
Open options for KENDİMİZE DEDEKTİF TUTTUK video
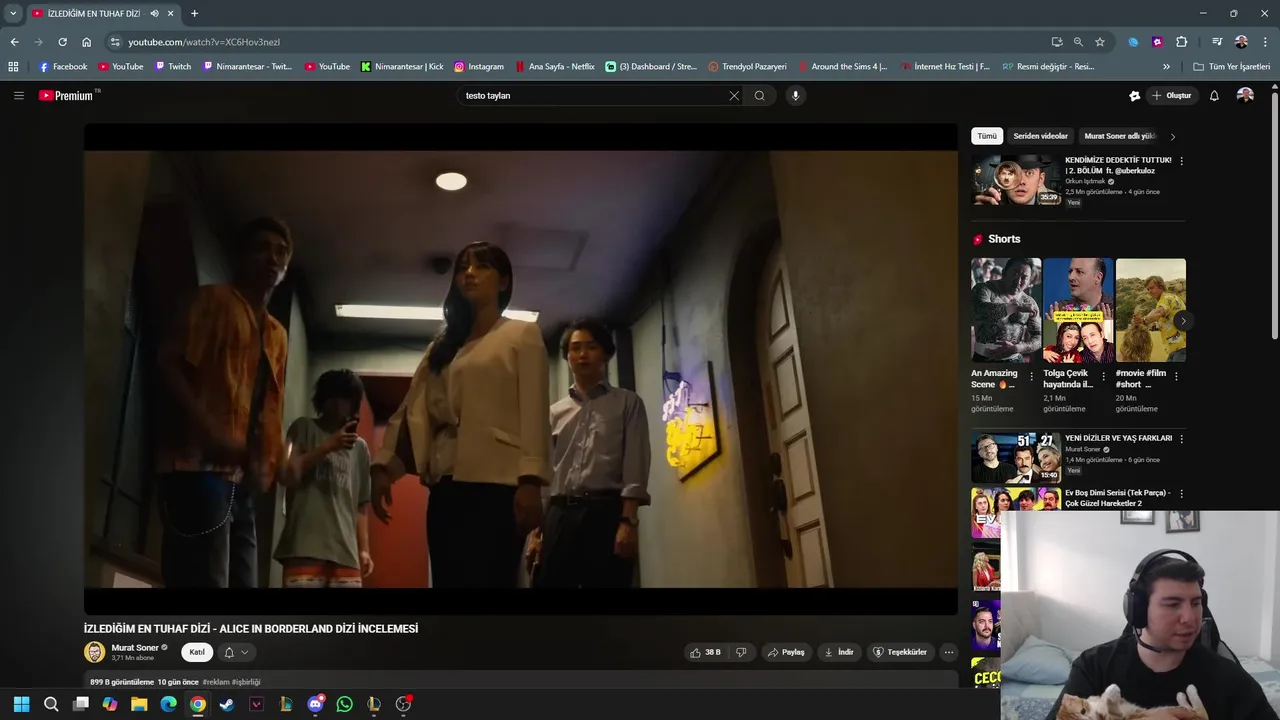(x=1181, y=161)
